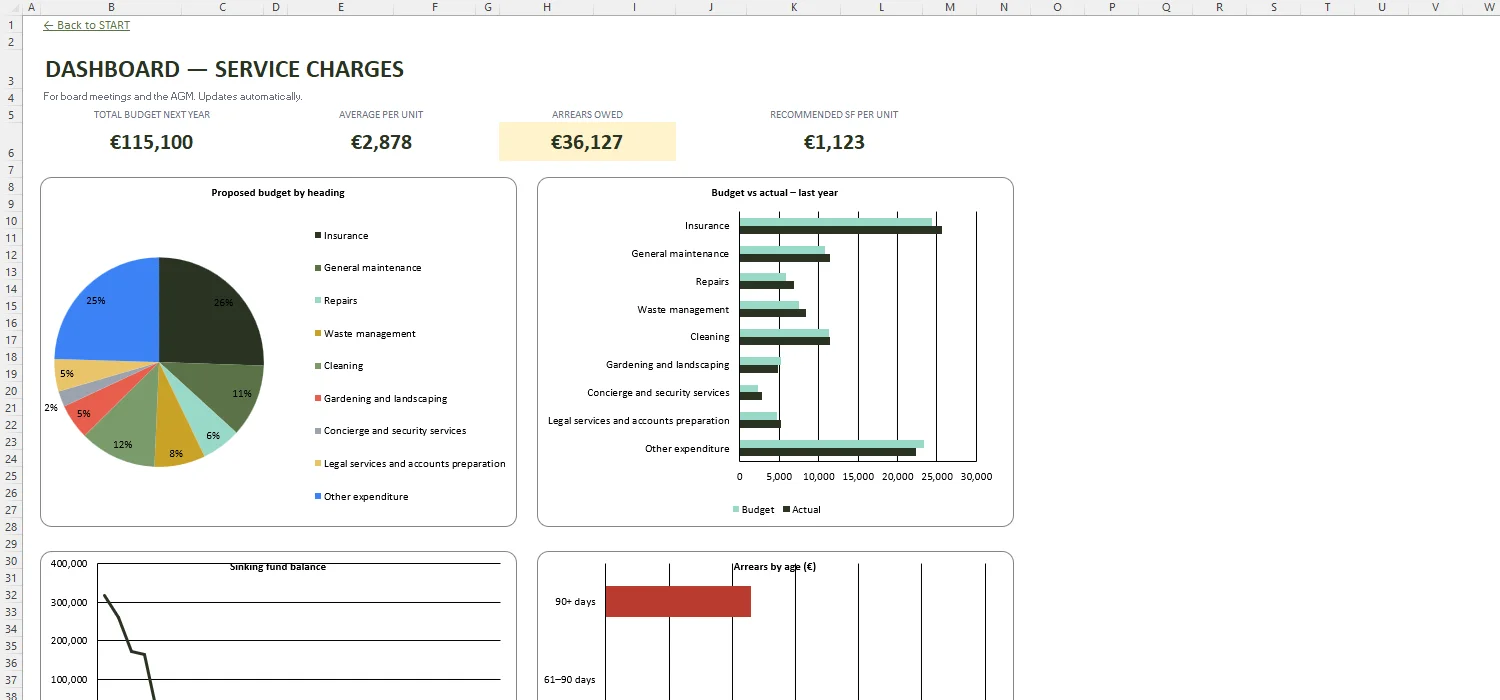Click the AVERAGE PER UNIT label
The image size is (1500, 700).
click(x=381, y=115)
